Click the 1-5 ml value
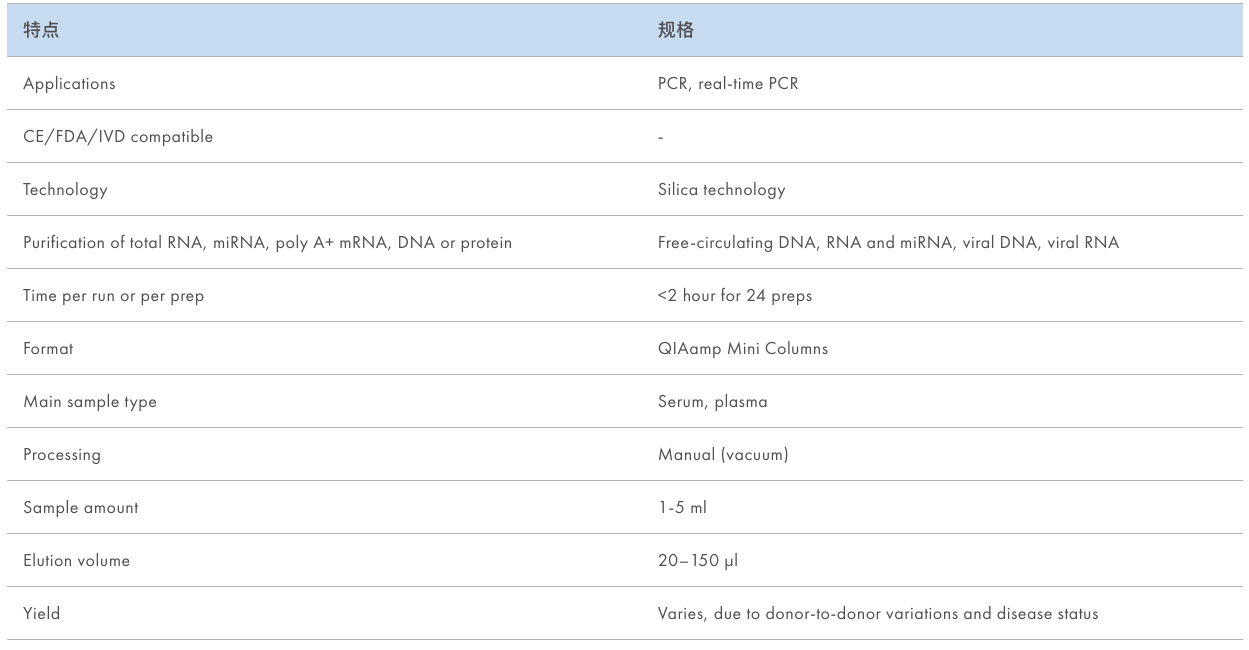The image size is (1249, 650). (682, 508)
